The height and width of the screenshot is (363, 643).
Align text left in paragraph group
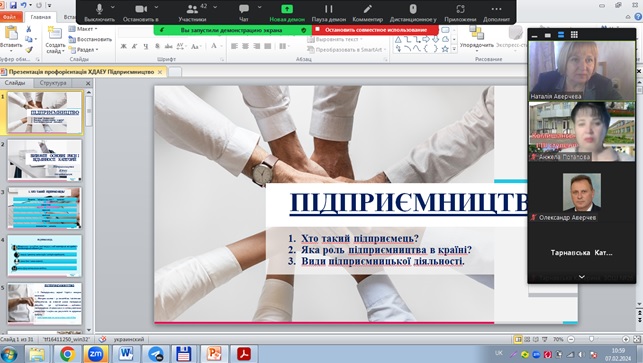[234, 46]
